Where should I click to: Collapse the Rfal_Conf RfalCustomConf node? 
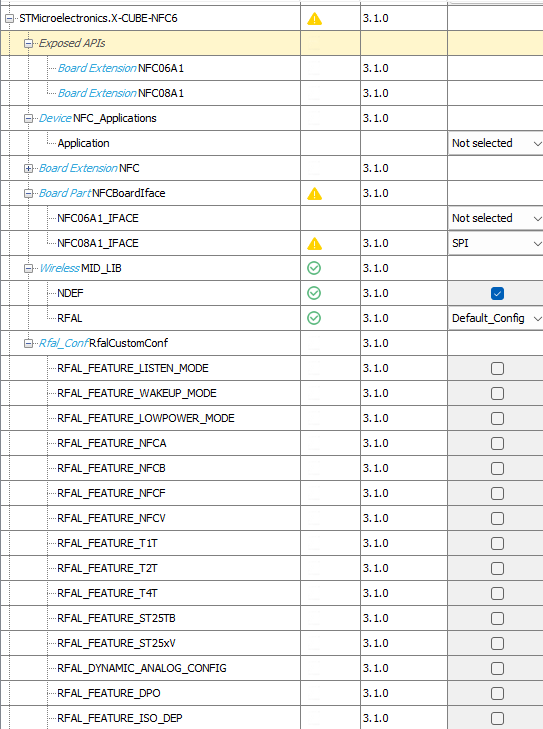coord(28,344)
